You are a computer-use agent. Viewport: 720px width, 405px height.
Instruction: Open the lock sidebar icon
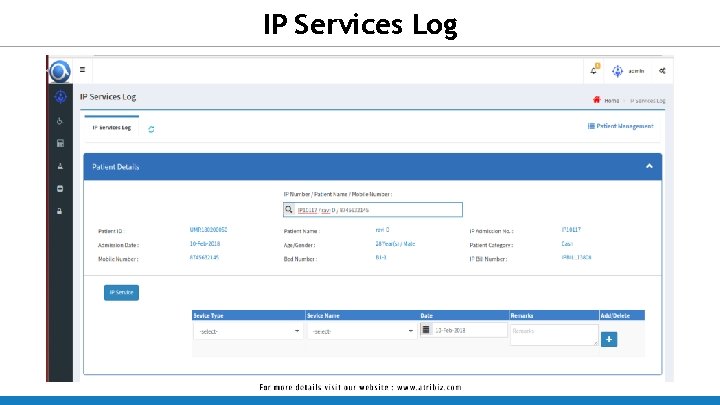point(60,211)
